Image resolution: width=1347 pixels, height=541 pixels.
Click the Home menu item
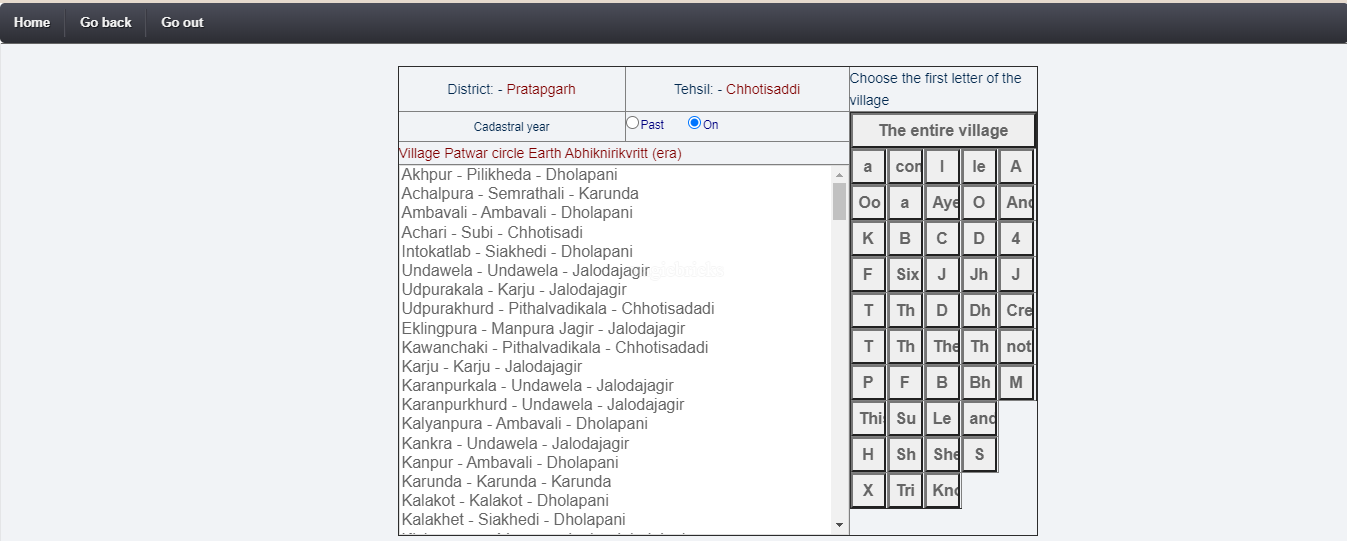32,22
